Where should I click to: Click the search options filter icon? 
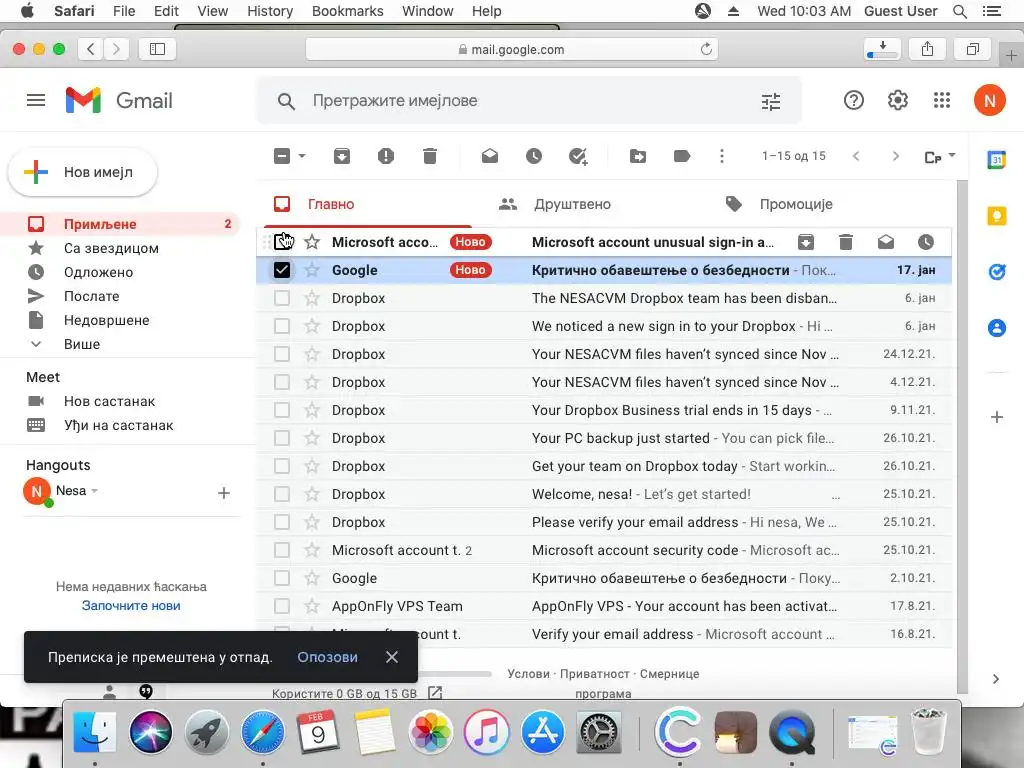pos(771,101)
